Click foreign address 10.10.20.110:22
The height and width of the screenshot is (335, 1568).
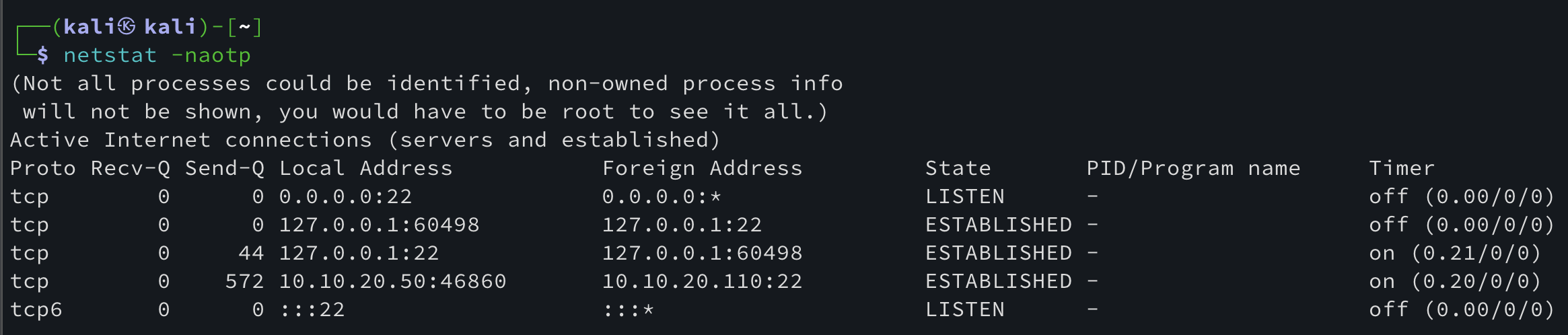[x=702, y=281]
